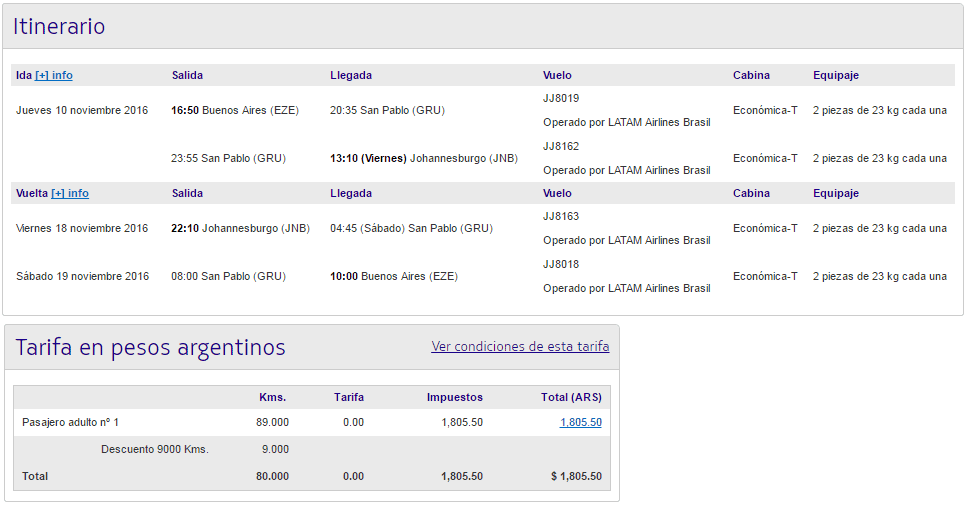Select the Total (ARS) column header
This screenshot has height=506, width=967.
pyautogui.click(x=571, y=397)
